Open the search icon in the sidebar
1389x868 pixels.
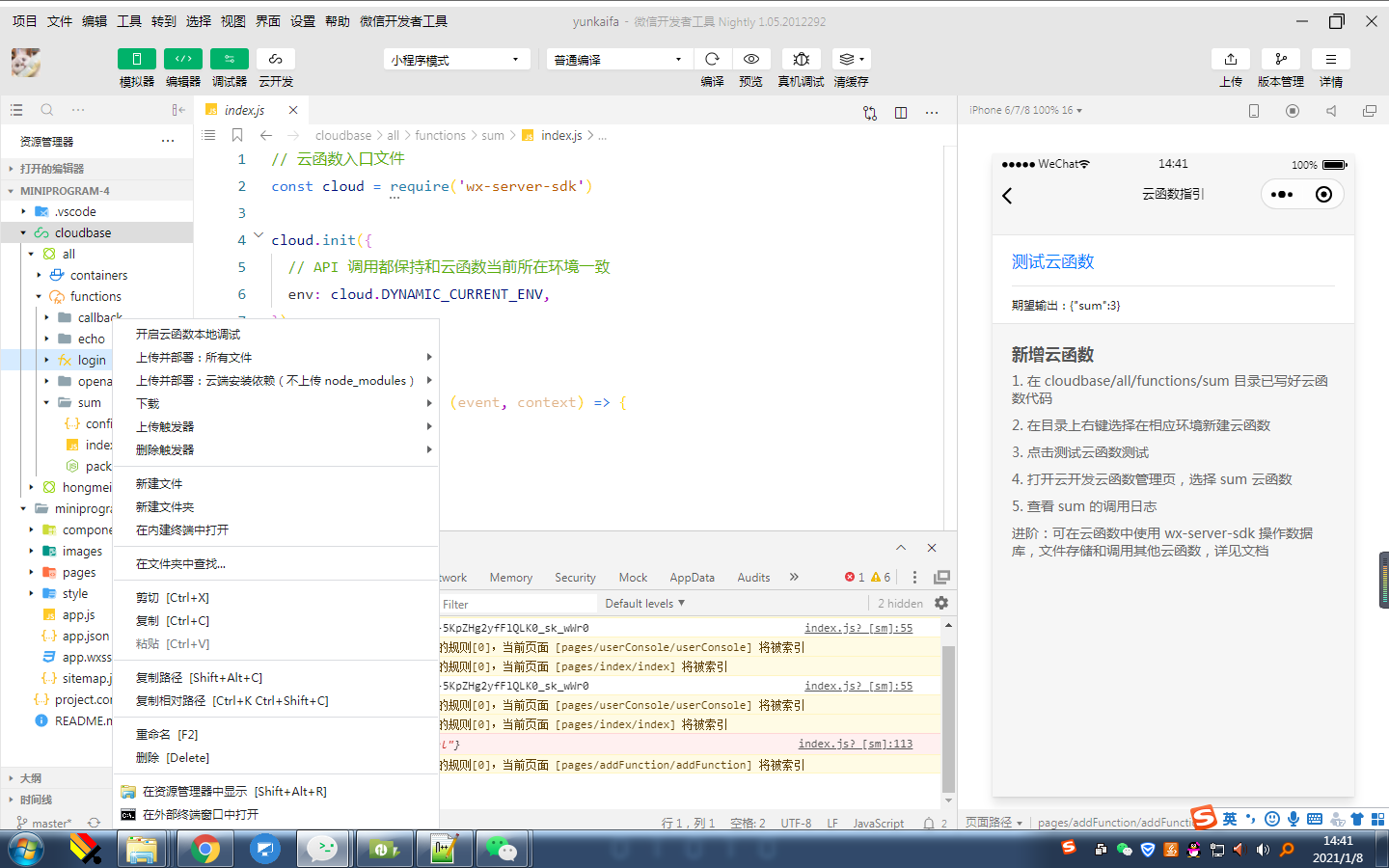pyautogui.click(x=47, y=110)
